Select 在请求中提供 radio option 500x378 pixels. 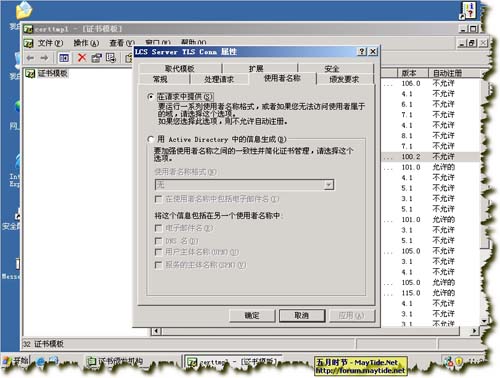151,97
